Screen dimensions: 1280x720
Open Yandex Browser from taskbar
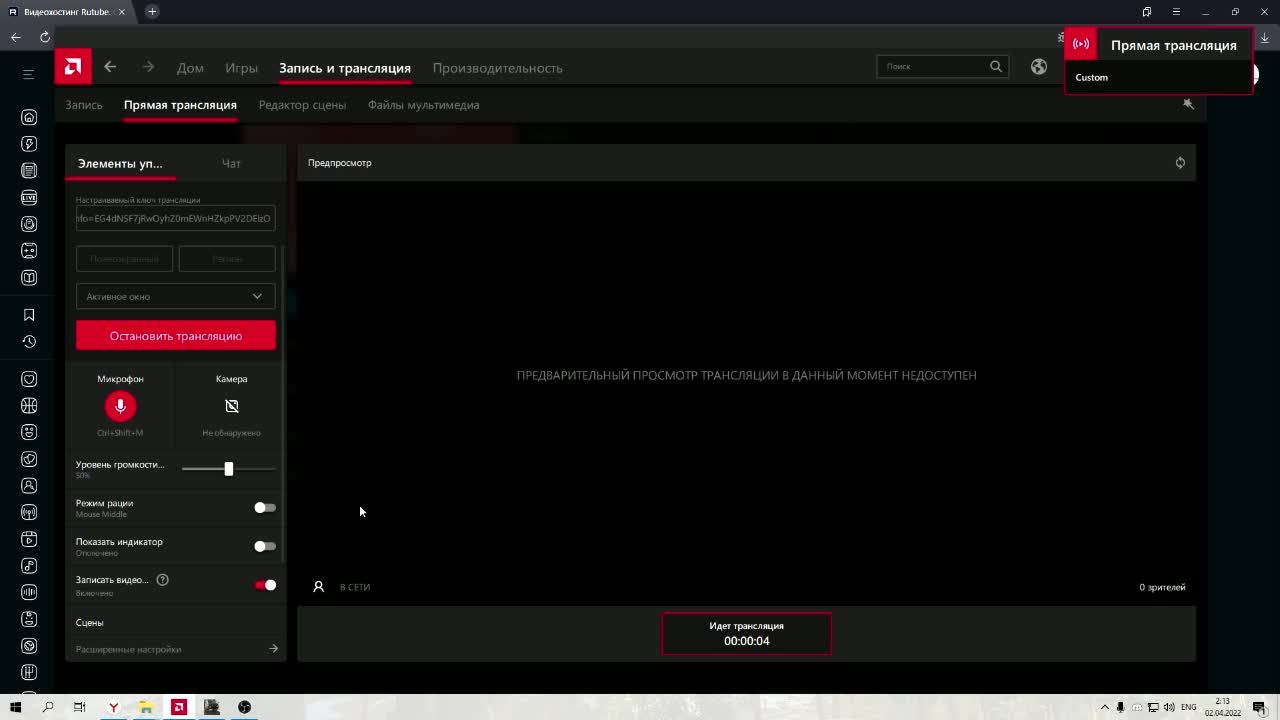point(113,707)
